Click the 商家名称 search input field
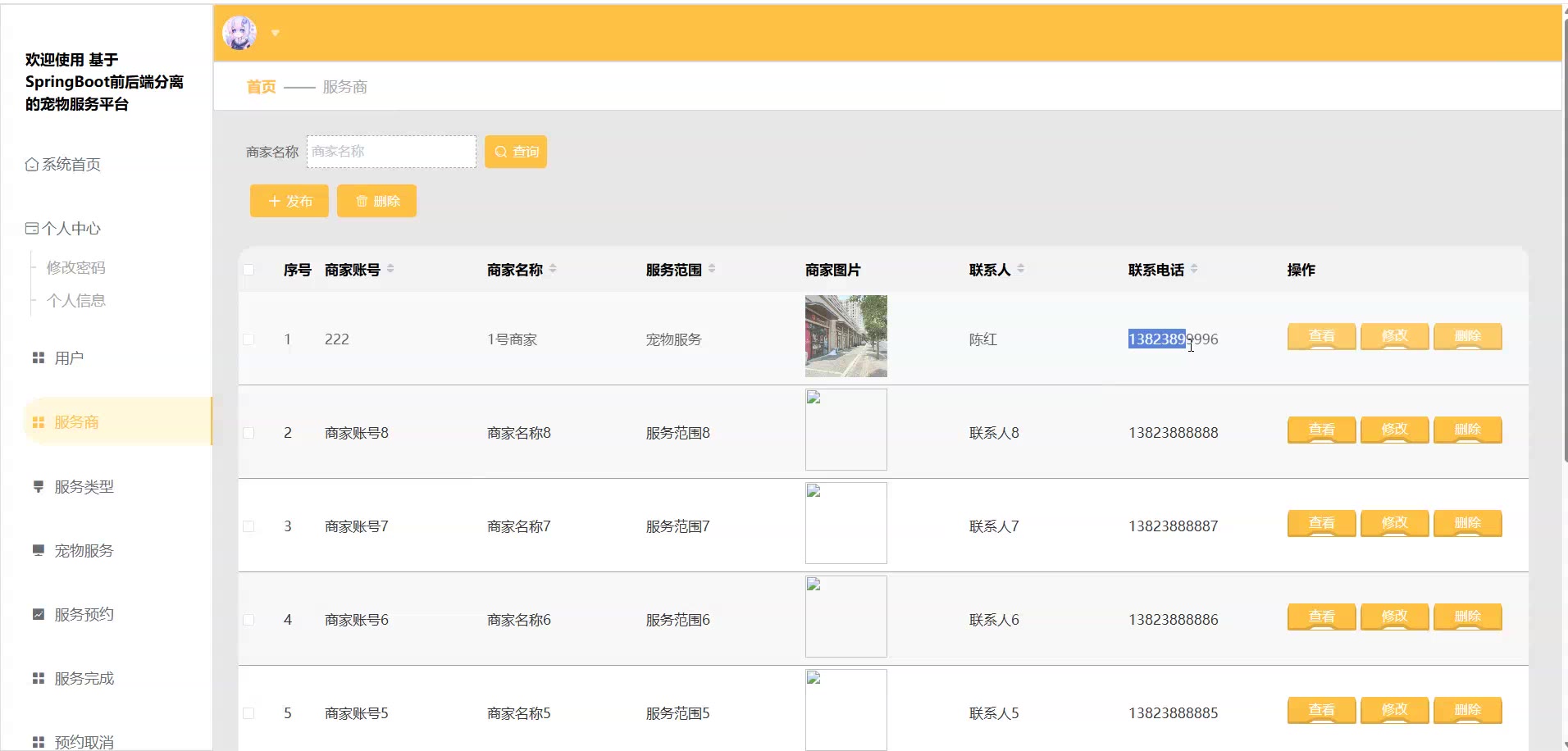The image size is (1568, 751). point(391,152)
